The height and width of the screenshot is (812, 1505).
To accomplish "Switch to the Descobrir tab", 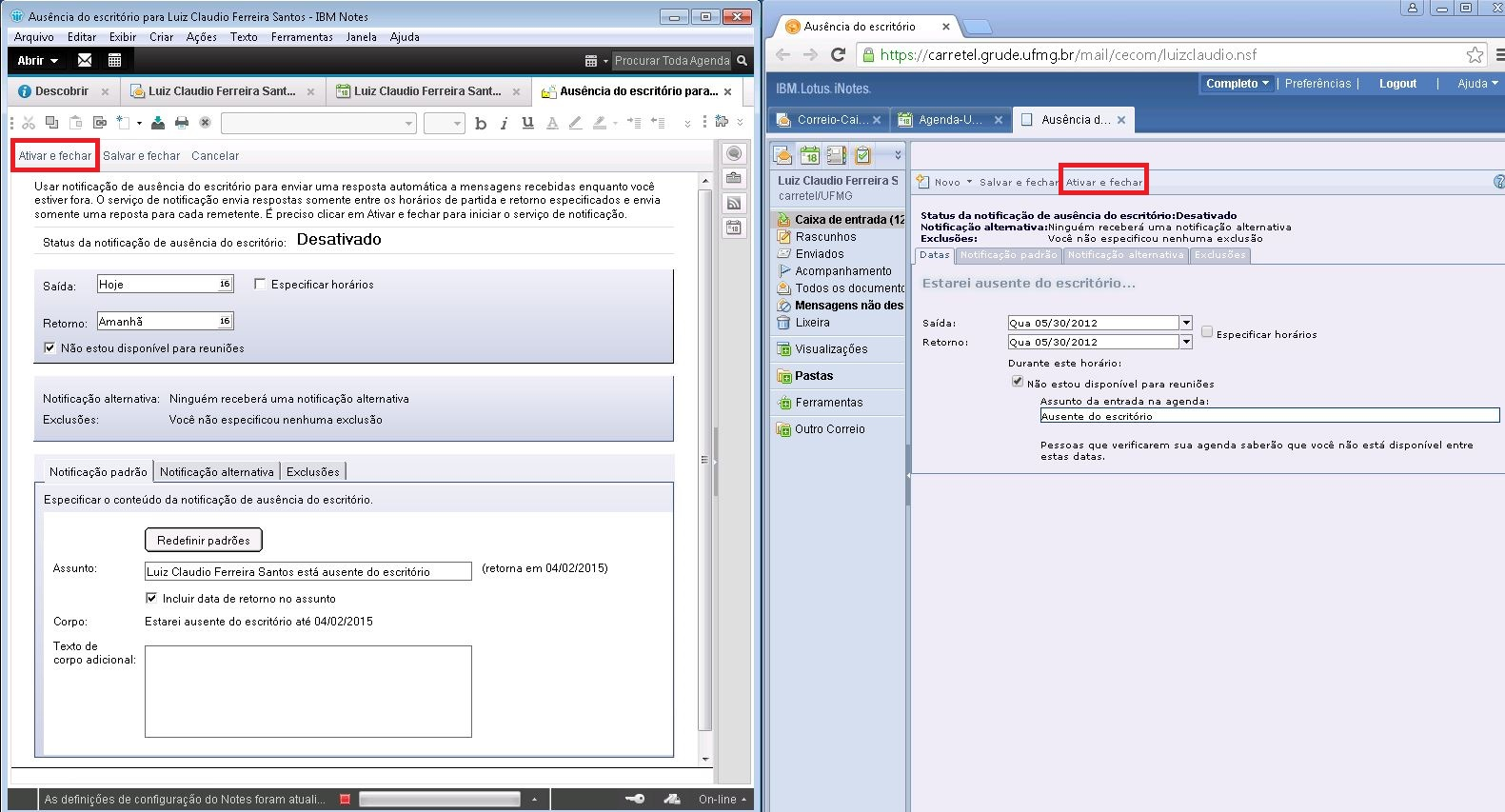I will click(61, 91).
